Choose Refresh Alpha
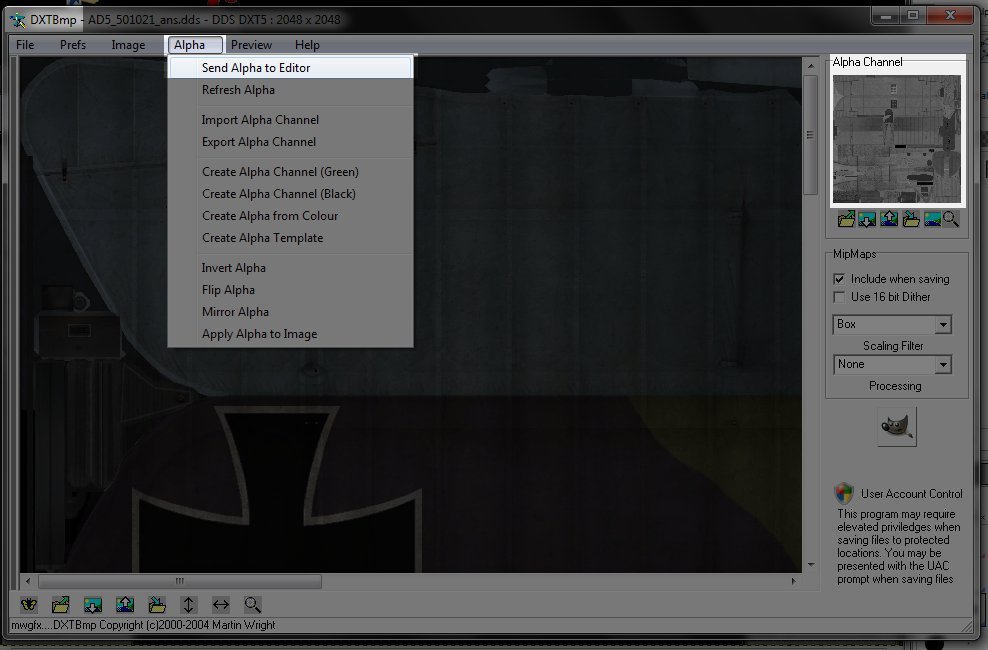 click(290, 89)
